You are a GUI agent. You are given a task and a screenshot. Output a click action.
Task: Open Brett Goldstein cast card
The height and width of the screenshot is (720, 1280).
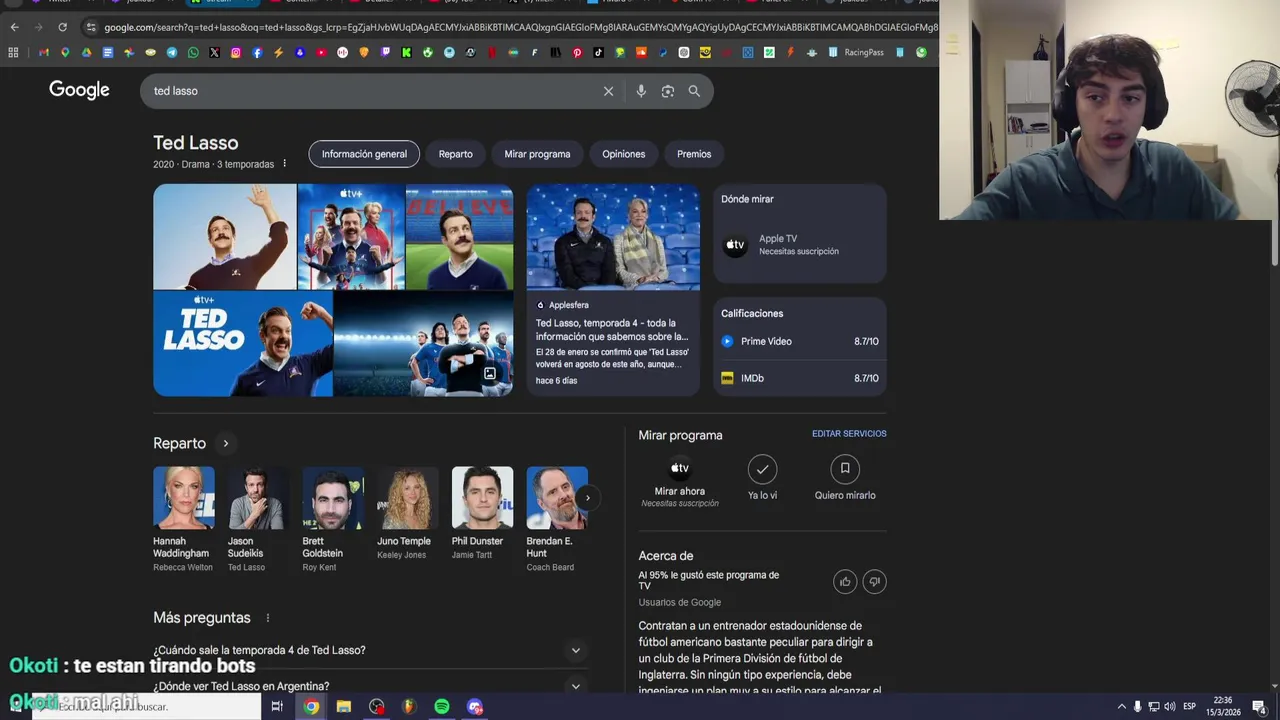coord(333,520)
